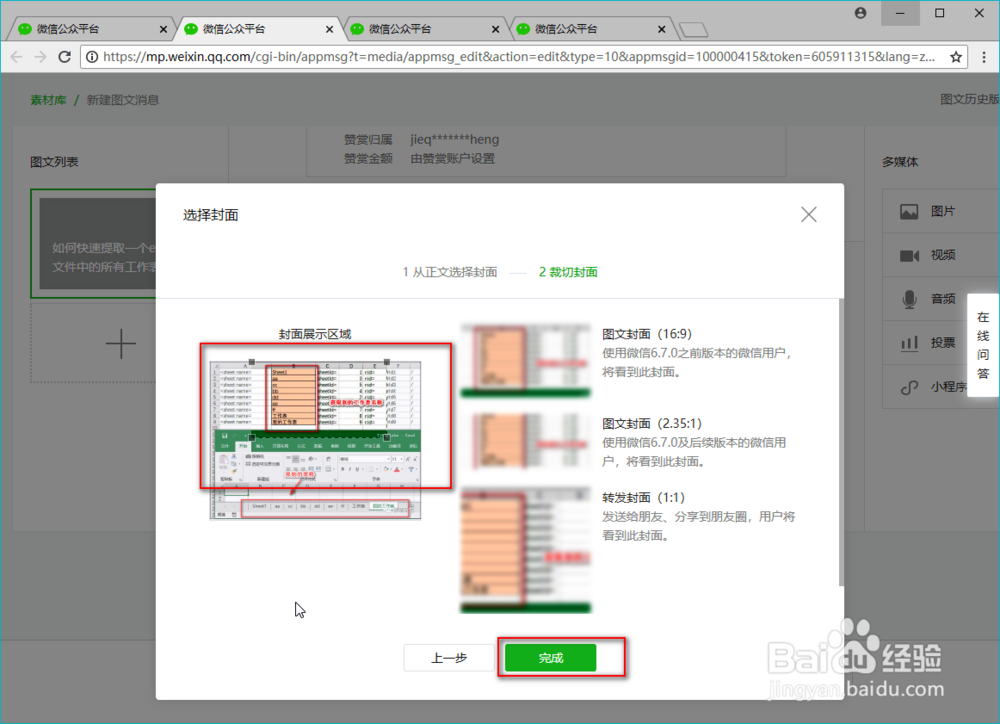Click the plus button to add new article
1000x724 pixels.
[x=120, y=343]
